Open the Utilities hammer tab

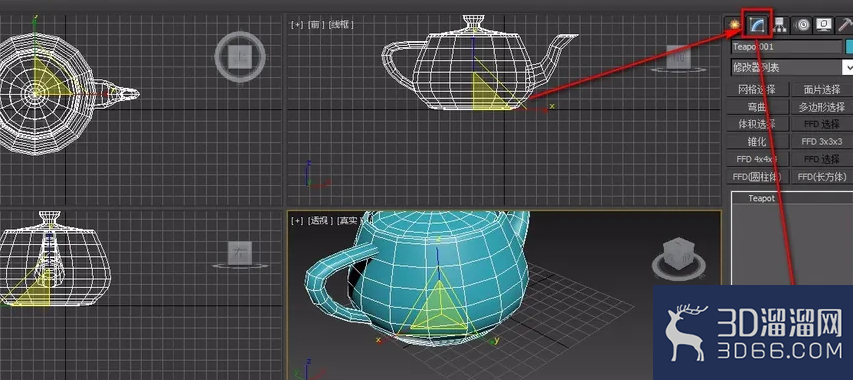coord(845,24)
